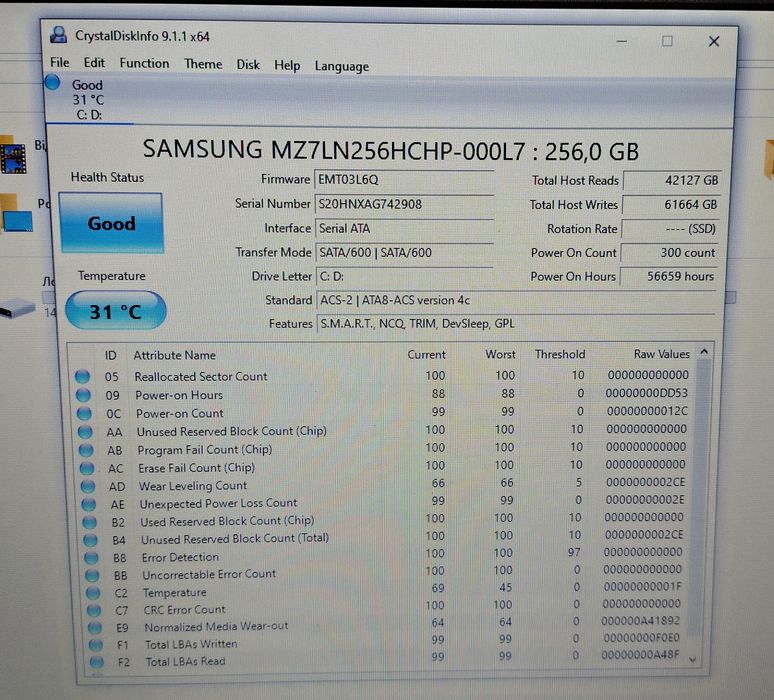Click the Total Host Reads value 42127 GB

click(672, 180)
